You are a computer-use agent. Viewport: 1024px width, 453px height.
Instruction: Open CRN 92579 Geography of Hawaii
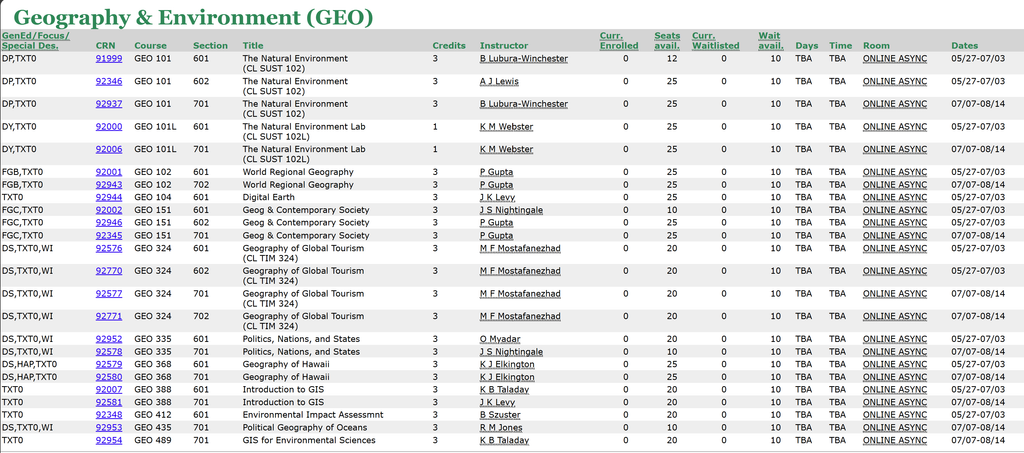[108, 364]
